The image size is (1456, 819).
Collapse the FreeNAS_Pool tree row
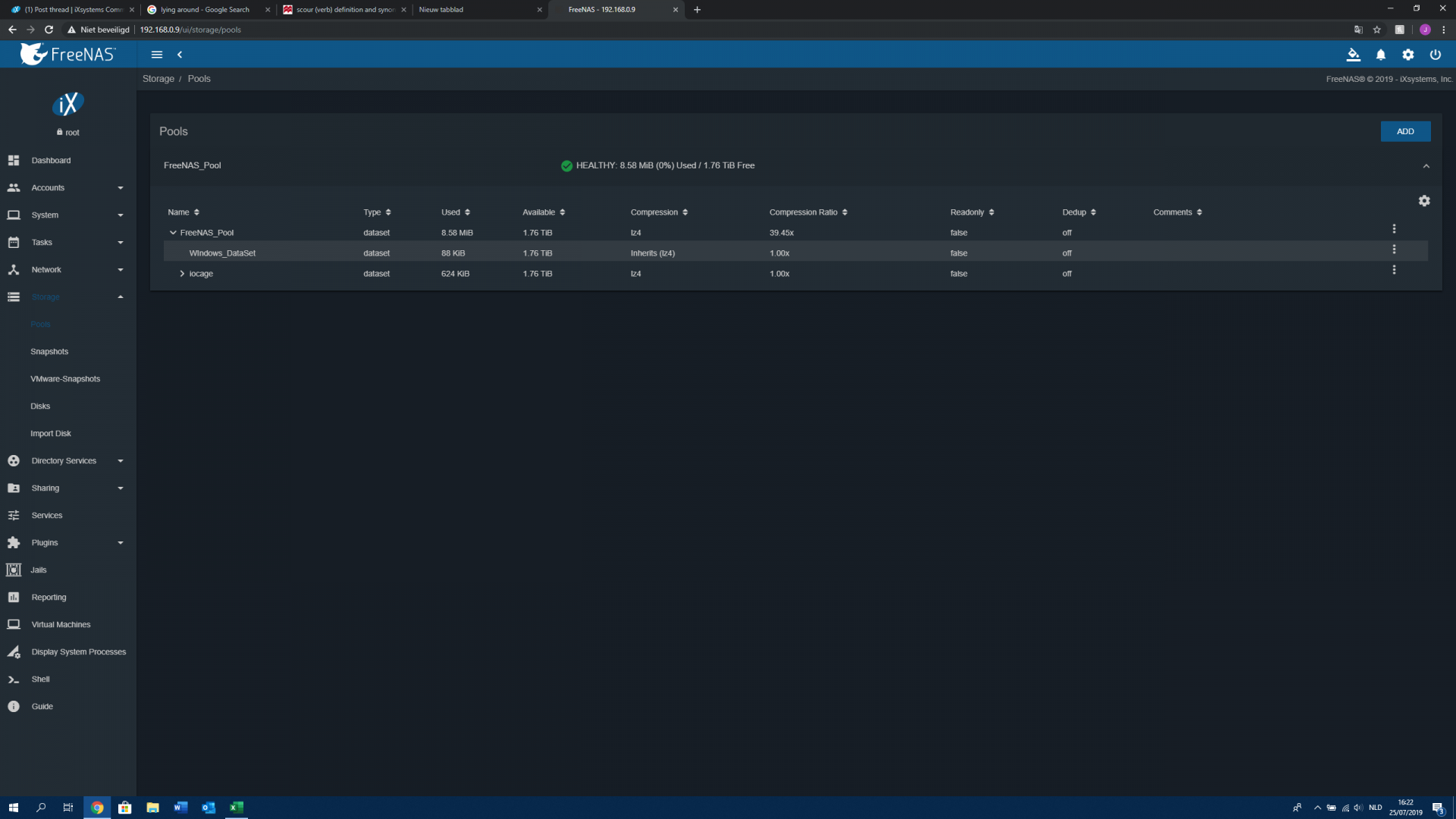click(x=173, y=233)
